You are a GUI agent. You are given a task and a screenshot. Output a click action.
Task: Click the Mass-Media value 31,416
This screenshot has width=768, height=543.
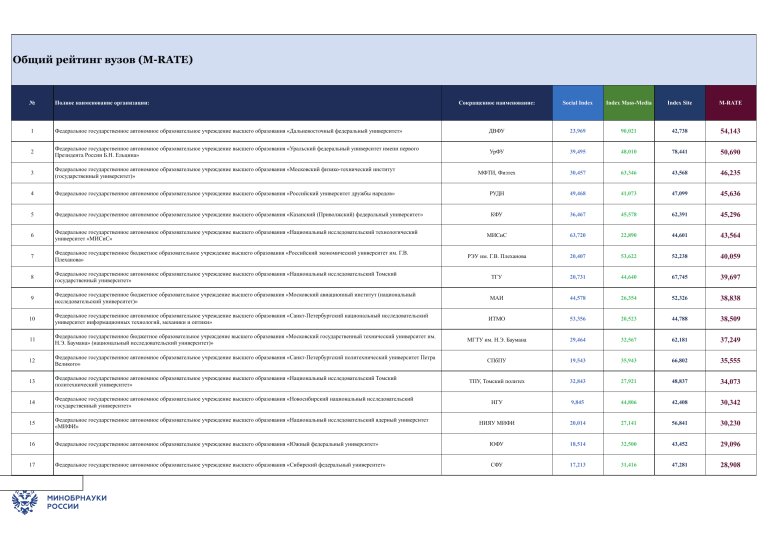[x=628, y=465]
